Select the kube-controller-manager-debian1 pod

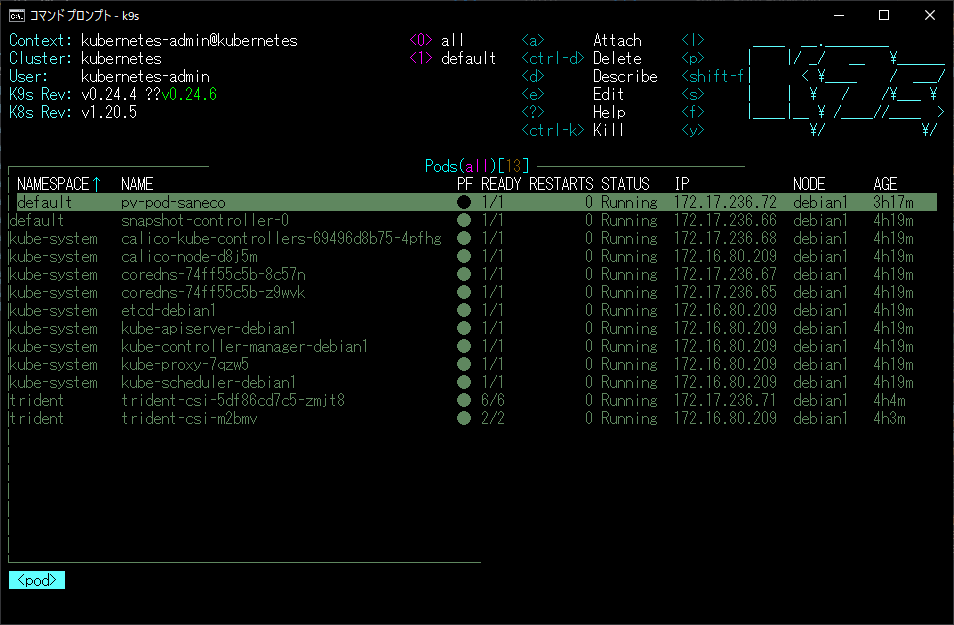(245, 346)
